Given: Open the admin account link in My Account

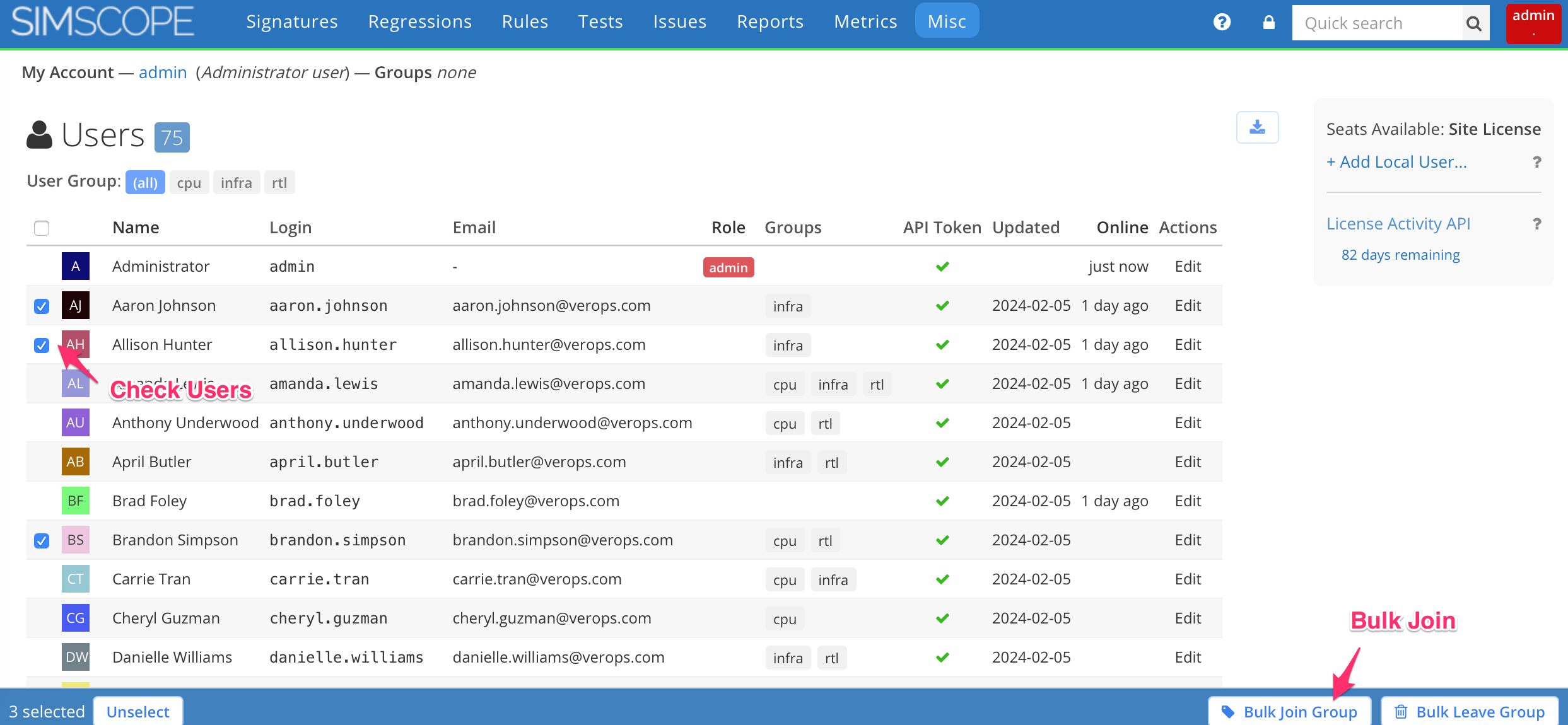Looking at the screenshot, I should (x=163, y=72).
